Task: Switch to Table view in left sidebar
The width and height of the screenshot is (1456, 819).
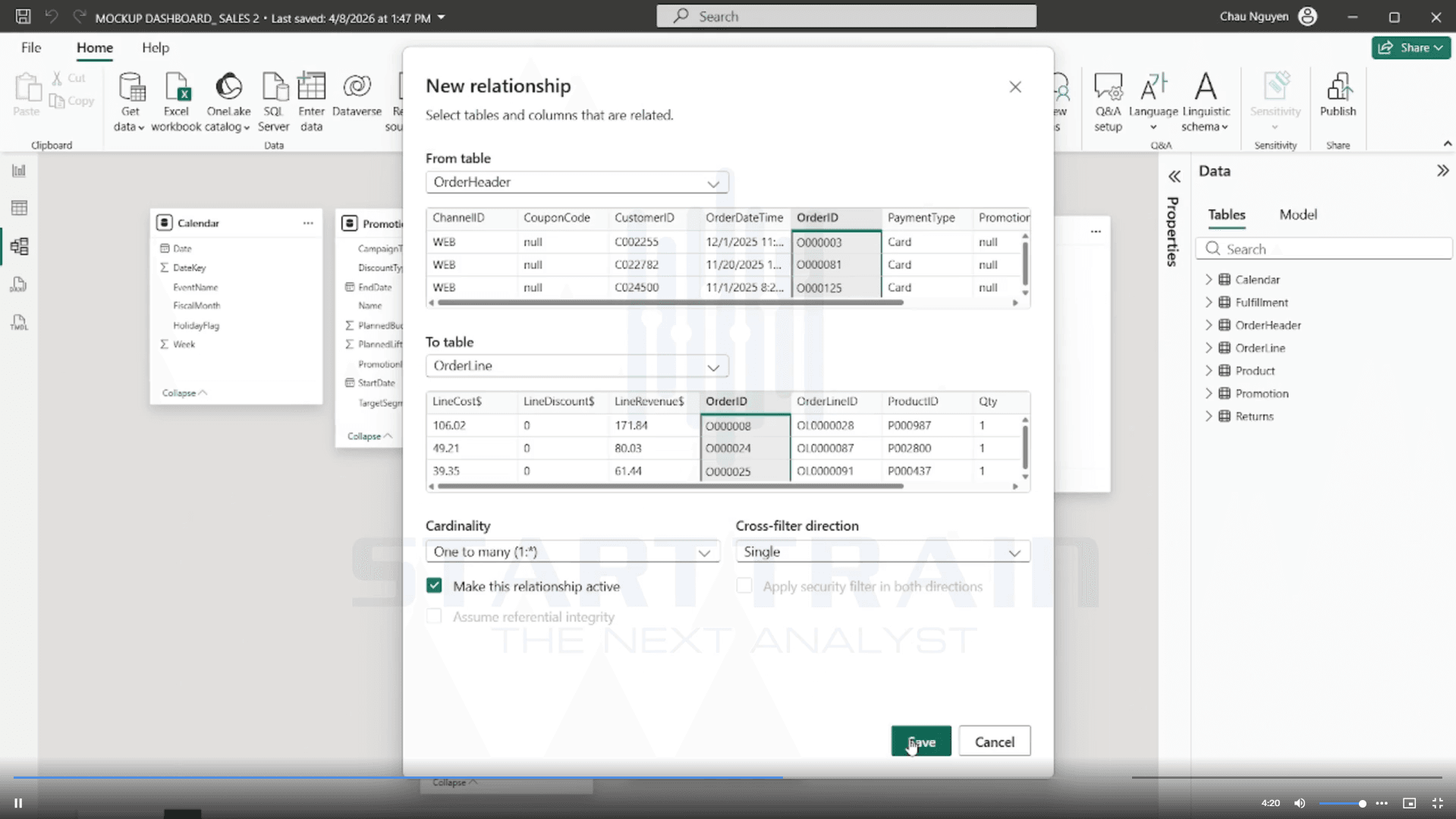Action: (x=19, y=208)
